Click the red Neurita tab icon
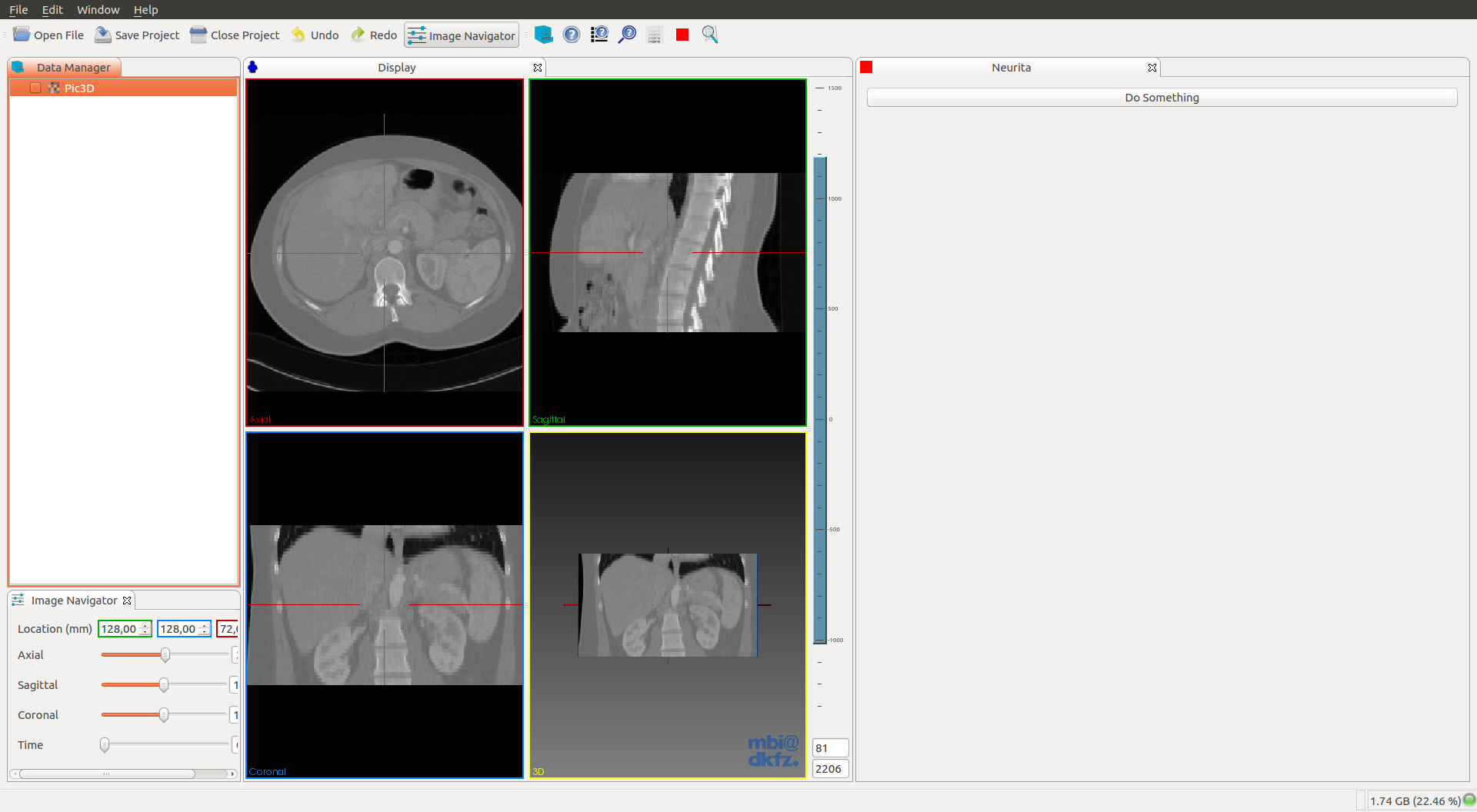The image size is (1477, 812). pos(866,67)
